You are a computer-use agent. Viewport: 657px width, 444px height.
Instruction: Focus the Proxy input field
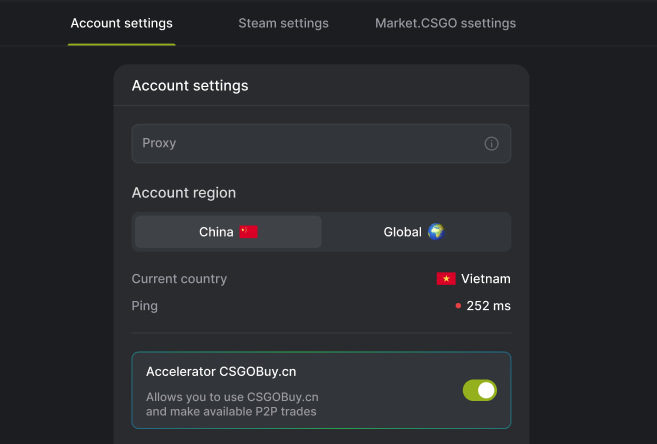pyautogui.click(x=321, y=143)
